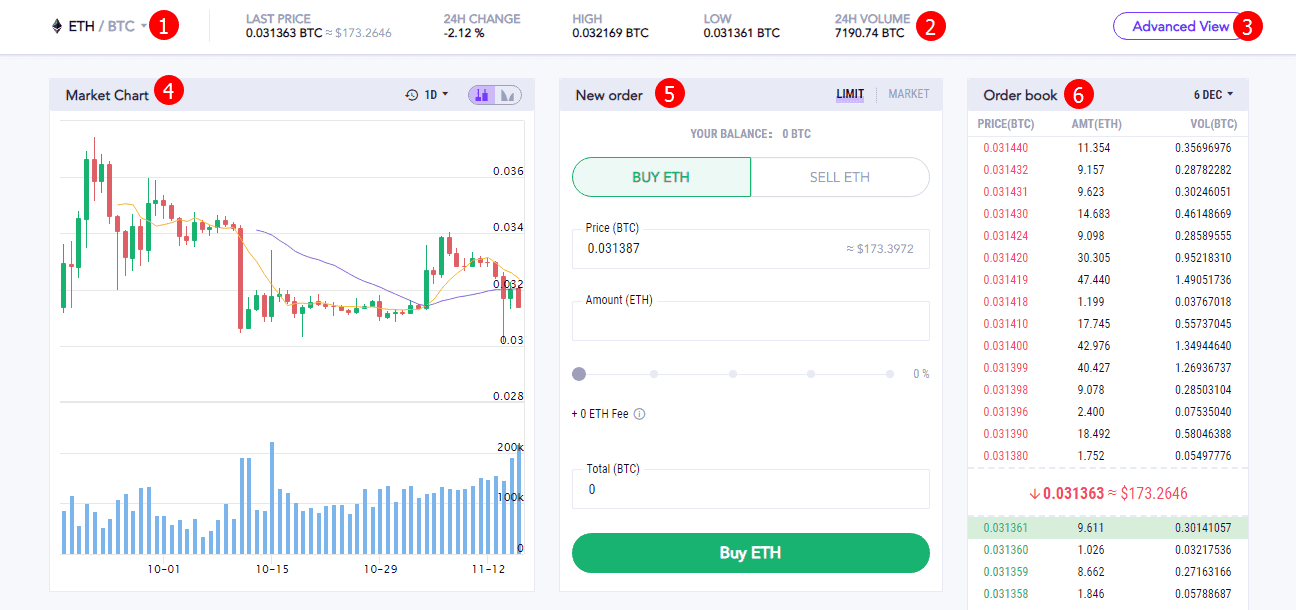Switch to the MARKET order tab
The image size is (1296, 610).
coord(908,94)
